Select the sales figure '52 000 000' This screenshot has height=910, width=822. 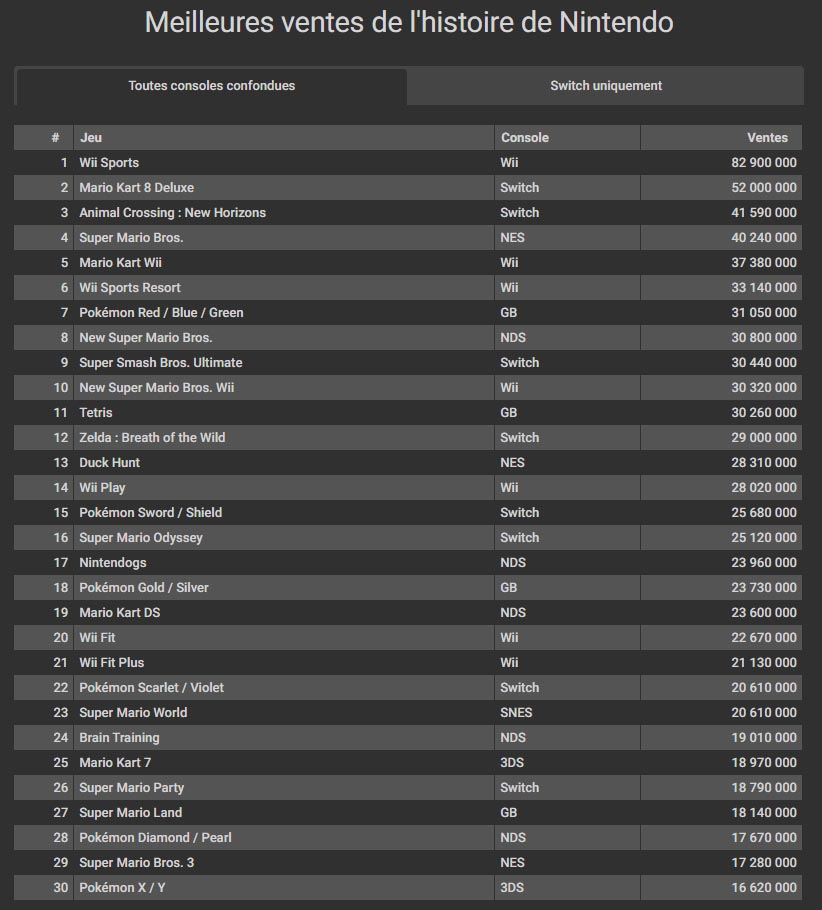click(763, 187)
